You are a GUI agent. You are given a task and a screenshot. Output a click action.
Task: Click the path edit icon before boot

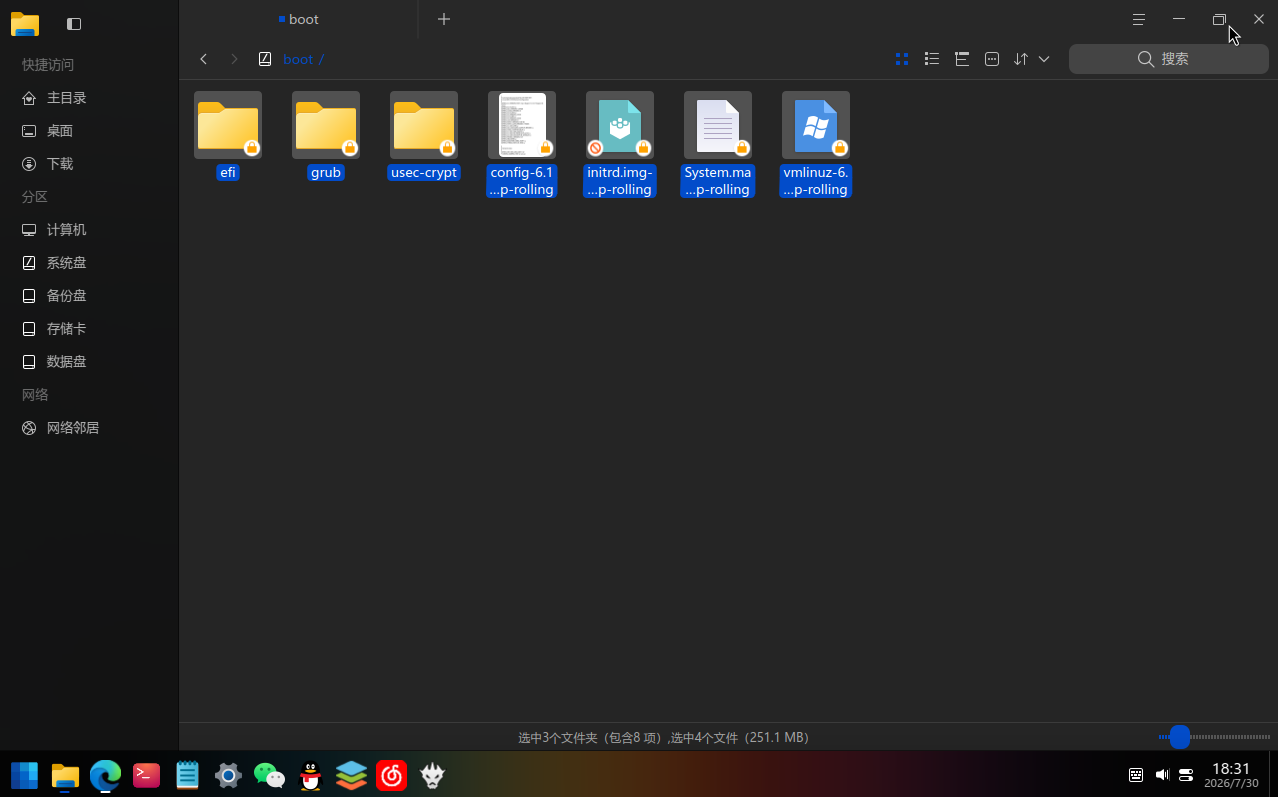(265, 59)
